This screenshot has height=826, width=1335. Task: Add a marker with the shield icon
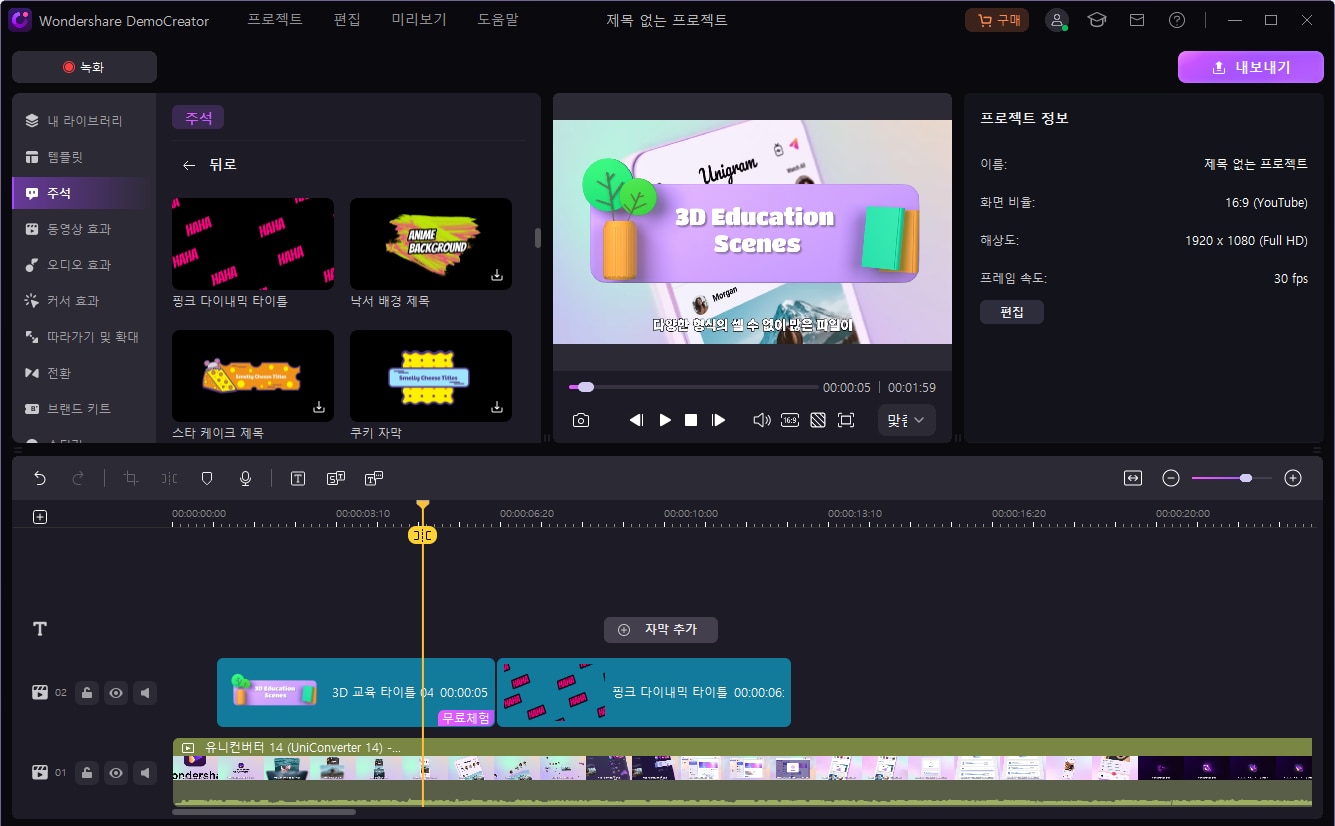tap(207, 479)
